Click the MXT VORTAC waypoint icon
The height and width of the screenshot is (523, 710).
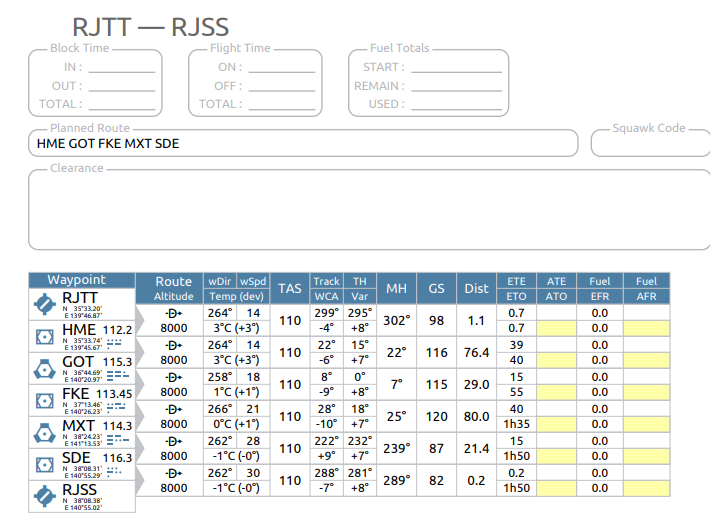(x=45, y=433)
